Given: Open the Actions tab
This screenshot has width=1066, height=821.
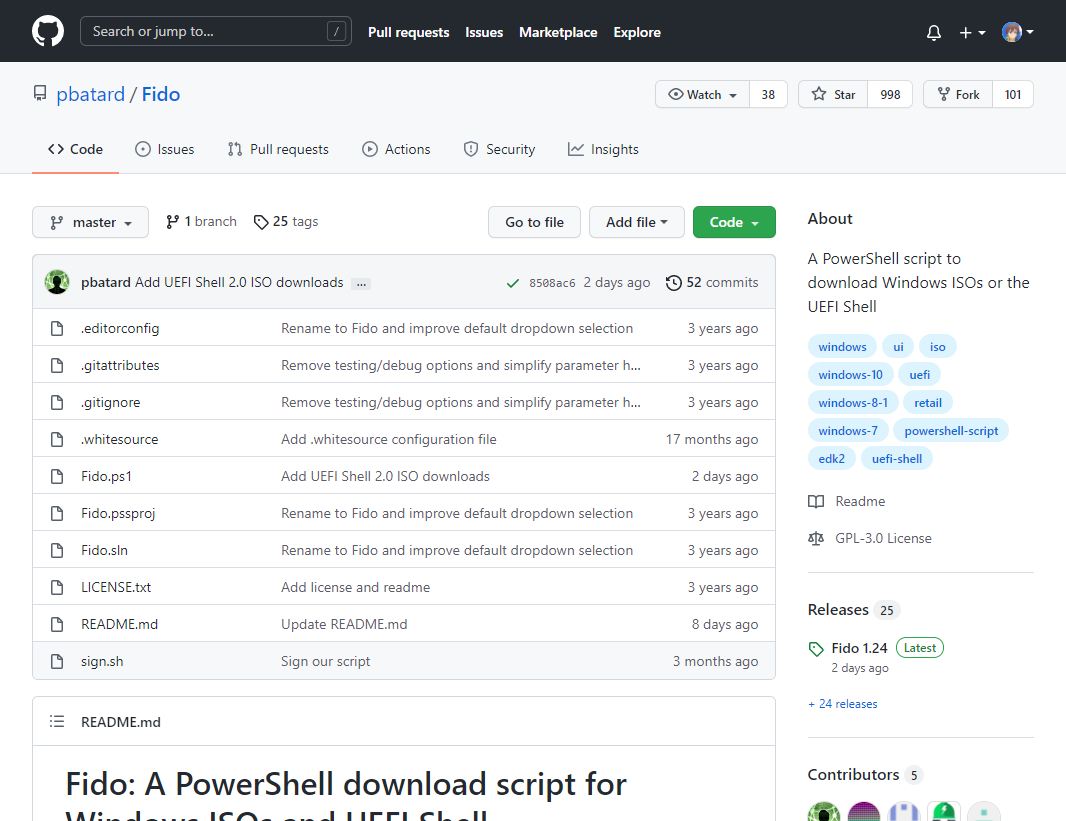Looking at the screenshot, I should [396, 150].
